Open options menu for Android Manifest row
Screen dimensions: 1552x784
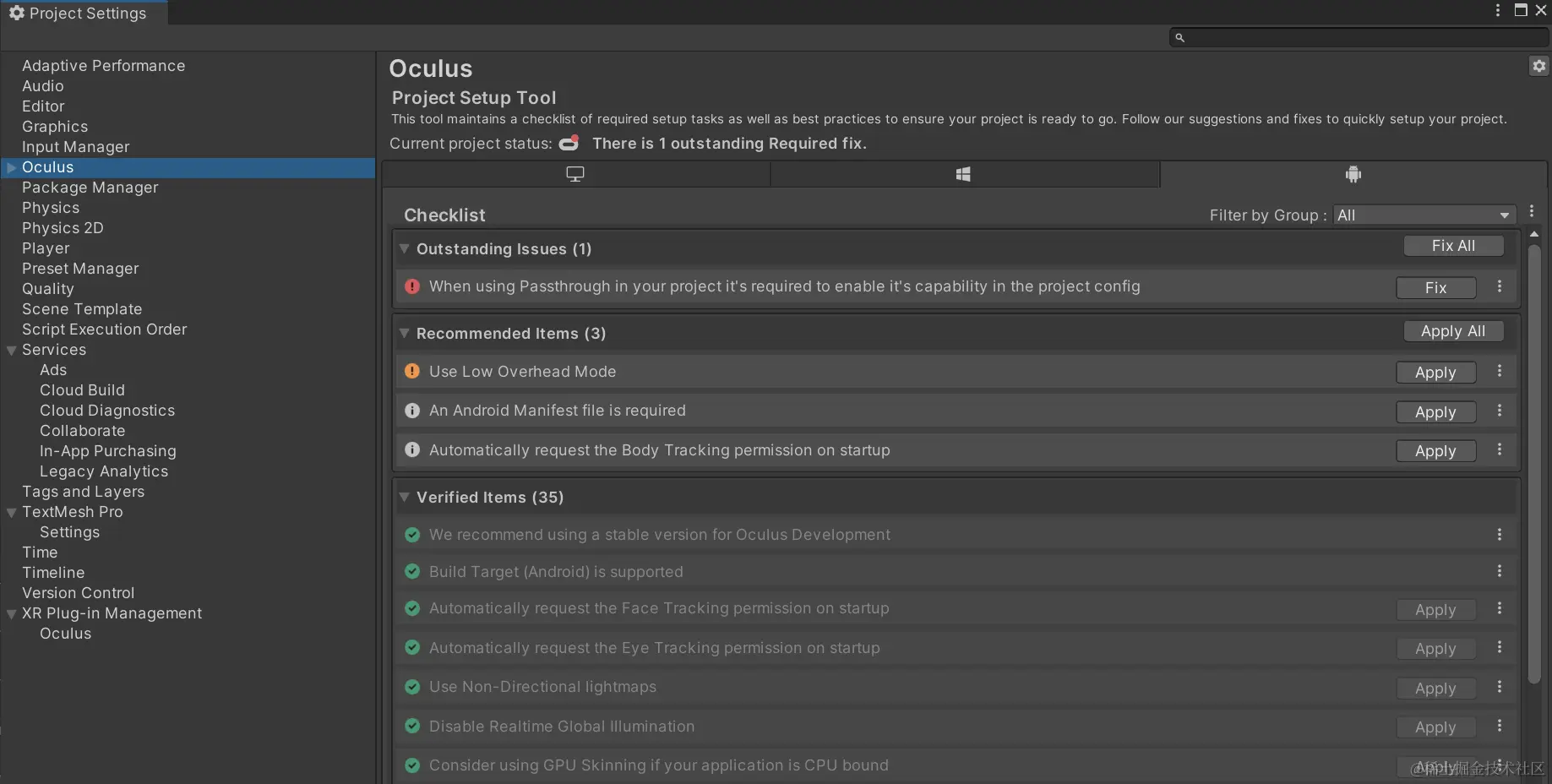1500,411
